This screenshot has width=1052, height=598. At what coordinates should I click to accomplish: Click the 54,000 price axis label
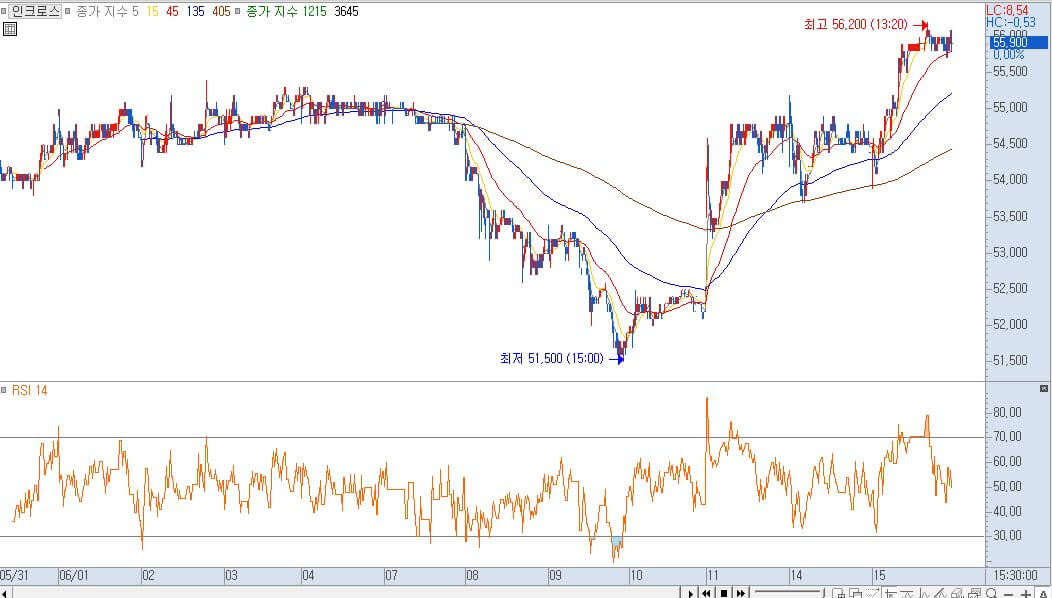click(1010, 179)
